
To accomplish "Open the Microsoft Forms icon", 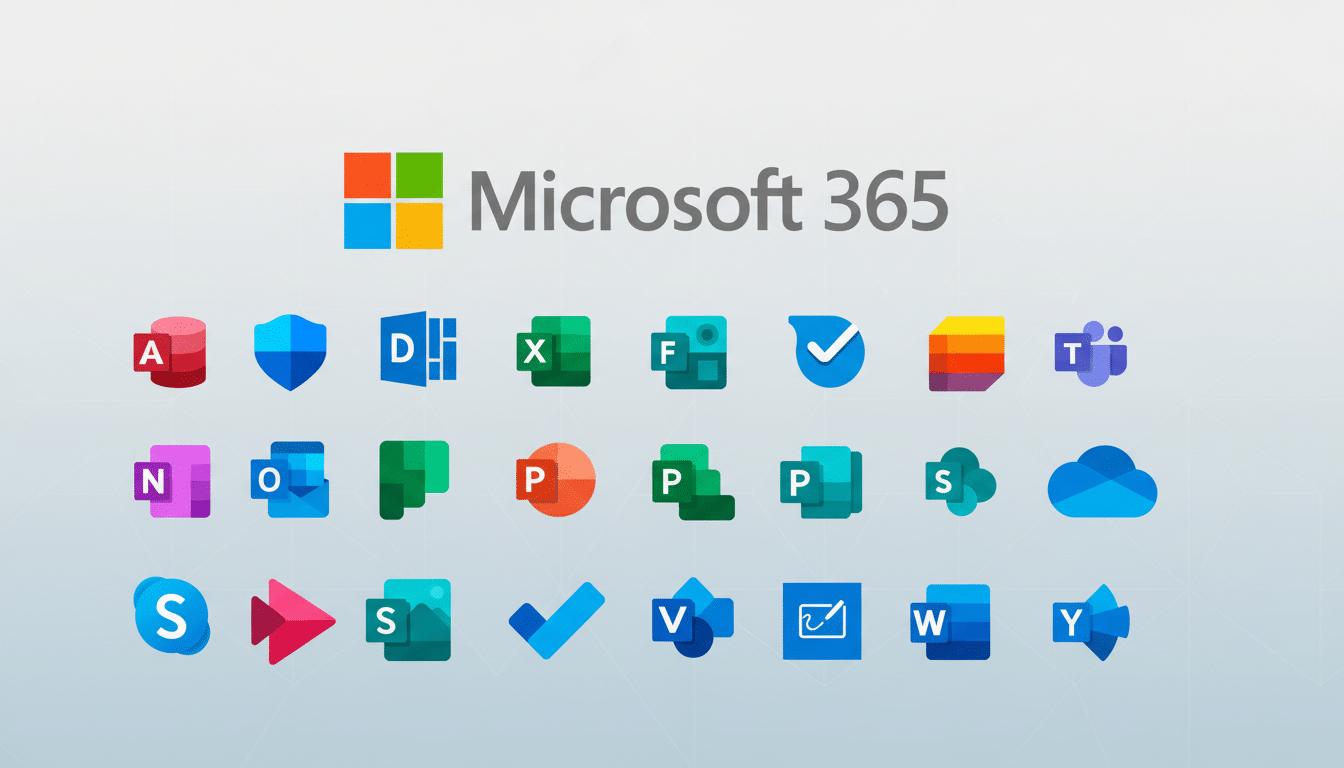I will 690,352.
